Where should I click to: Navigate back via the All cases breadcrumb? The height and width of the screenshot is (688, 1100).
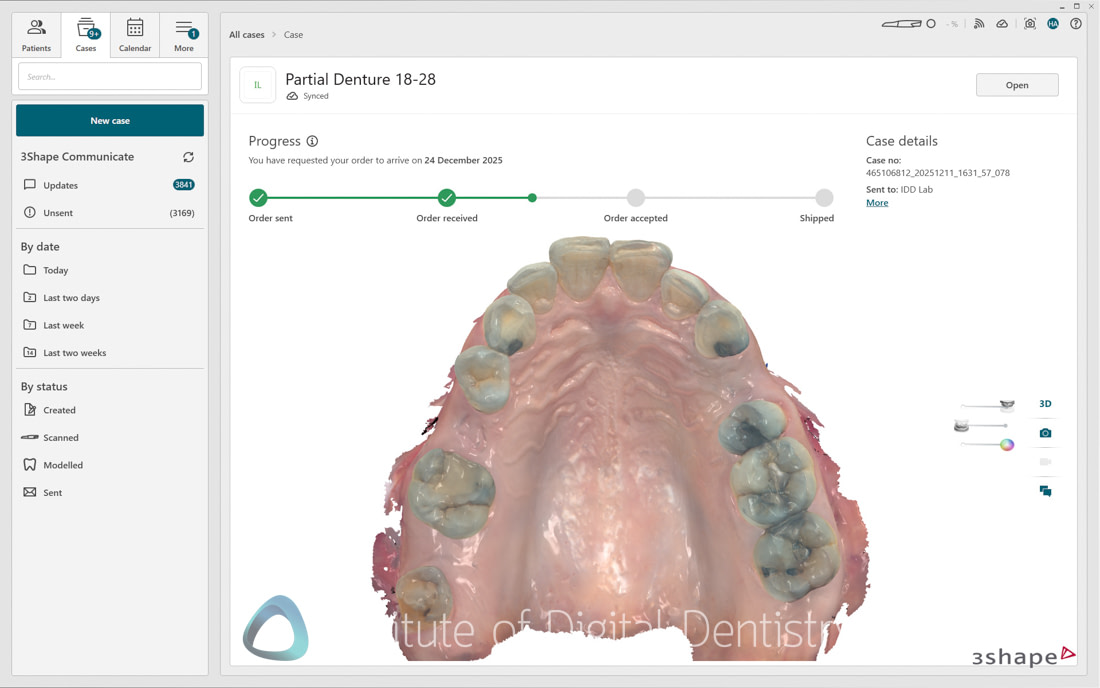point(246,34)
